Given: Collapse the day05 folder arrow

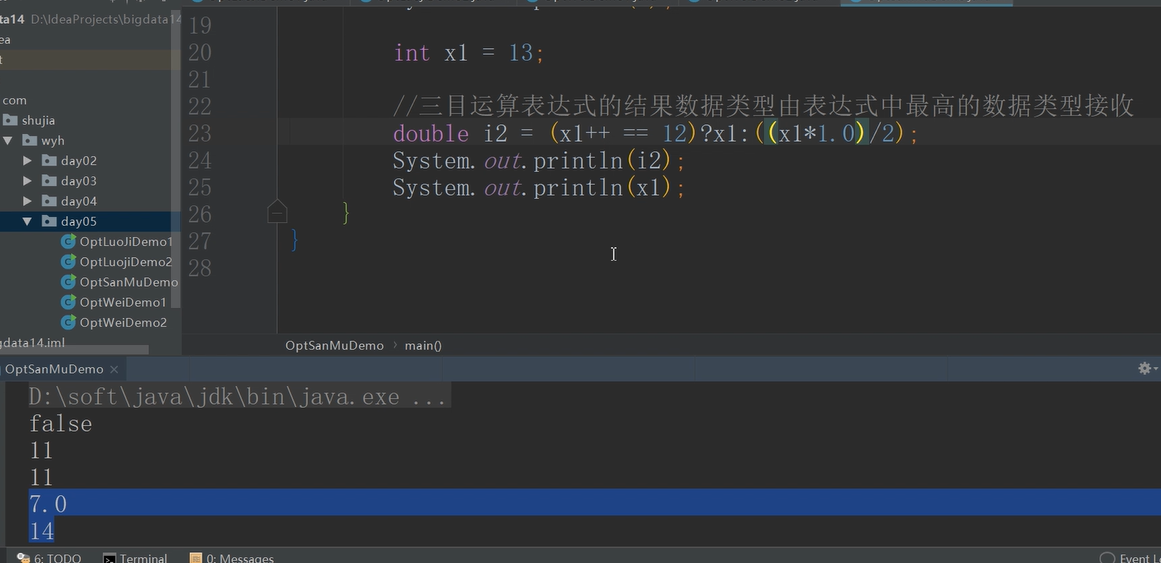Looking at the screenshot, I should pyautogui.click(x=27, y=221).
